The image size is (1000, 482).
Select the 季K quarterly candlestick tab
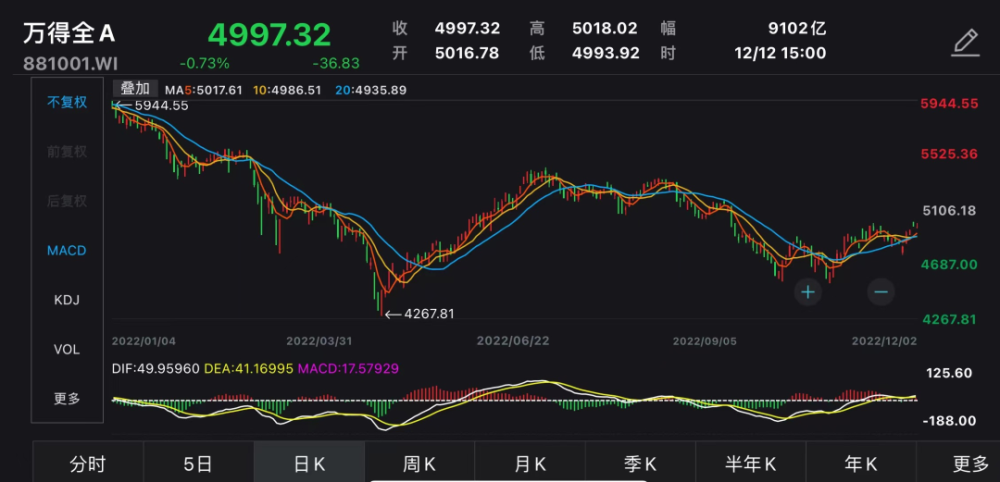point(640,464)
